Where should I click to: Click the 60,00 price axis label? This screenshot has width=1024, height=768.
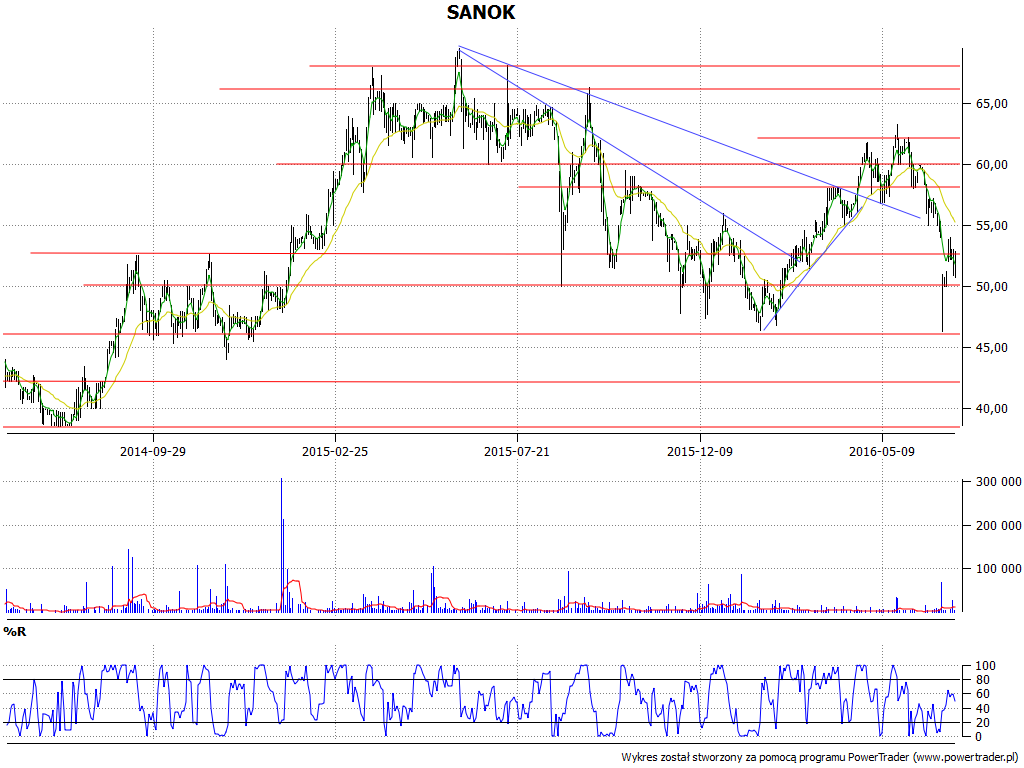991,165
